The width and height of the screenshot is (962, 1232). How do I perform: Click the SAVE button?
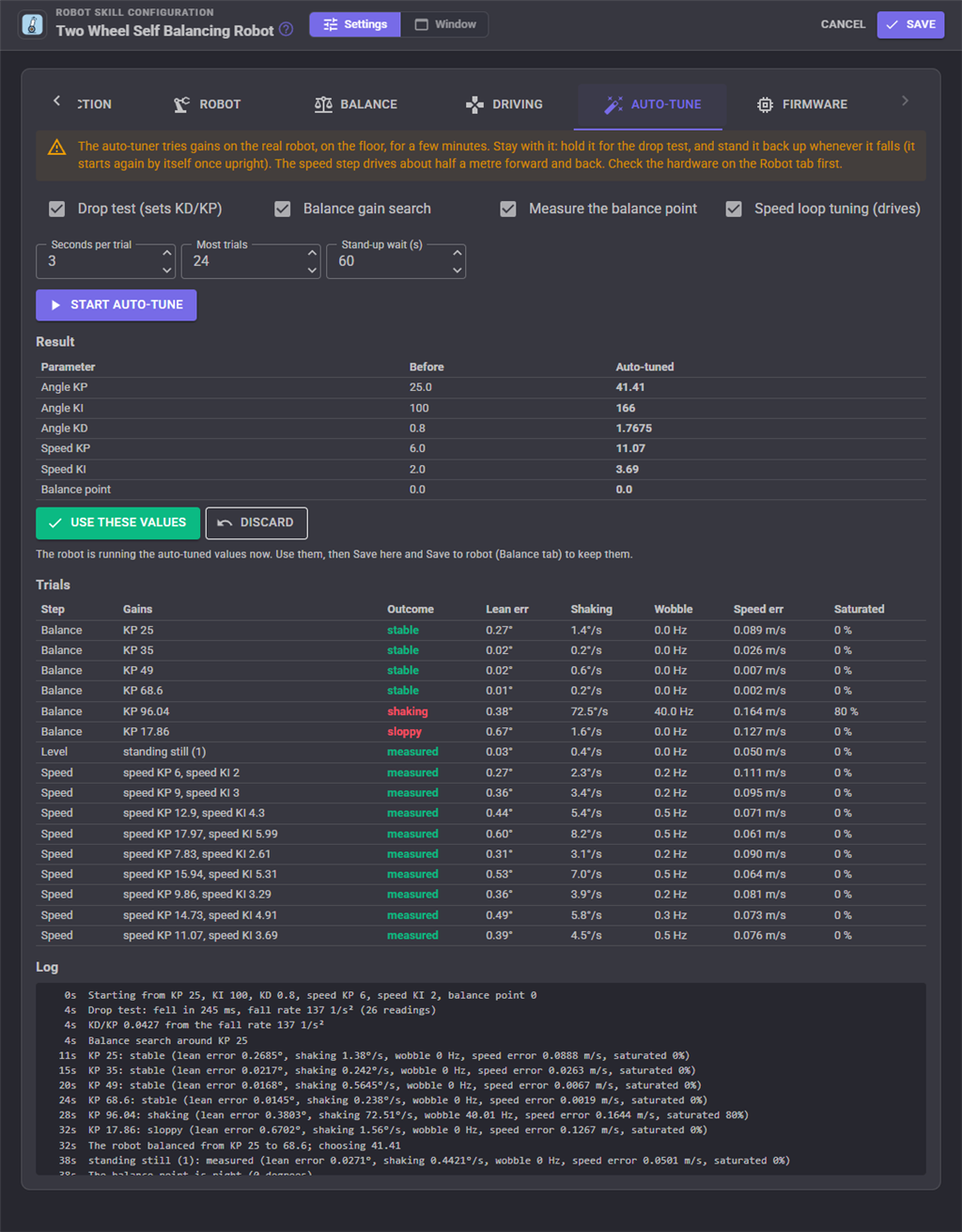(x=910, y=24)
